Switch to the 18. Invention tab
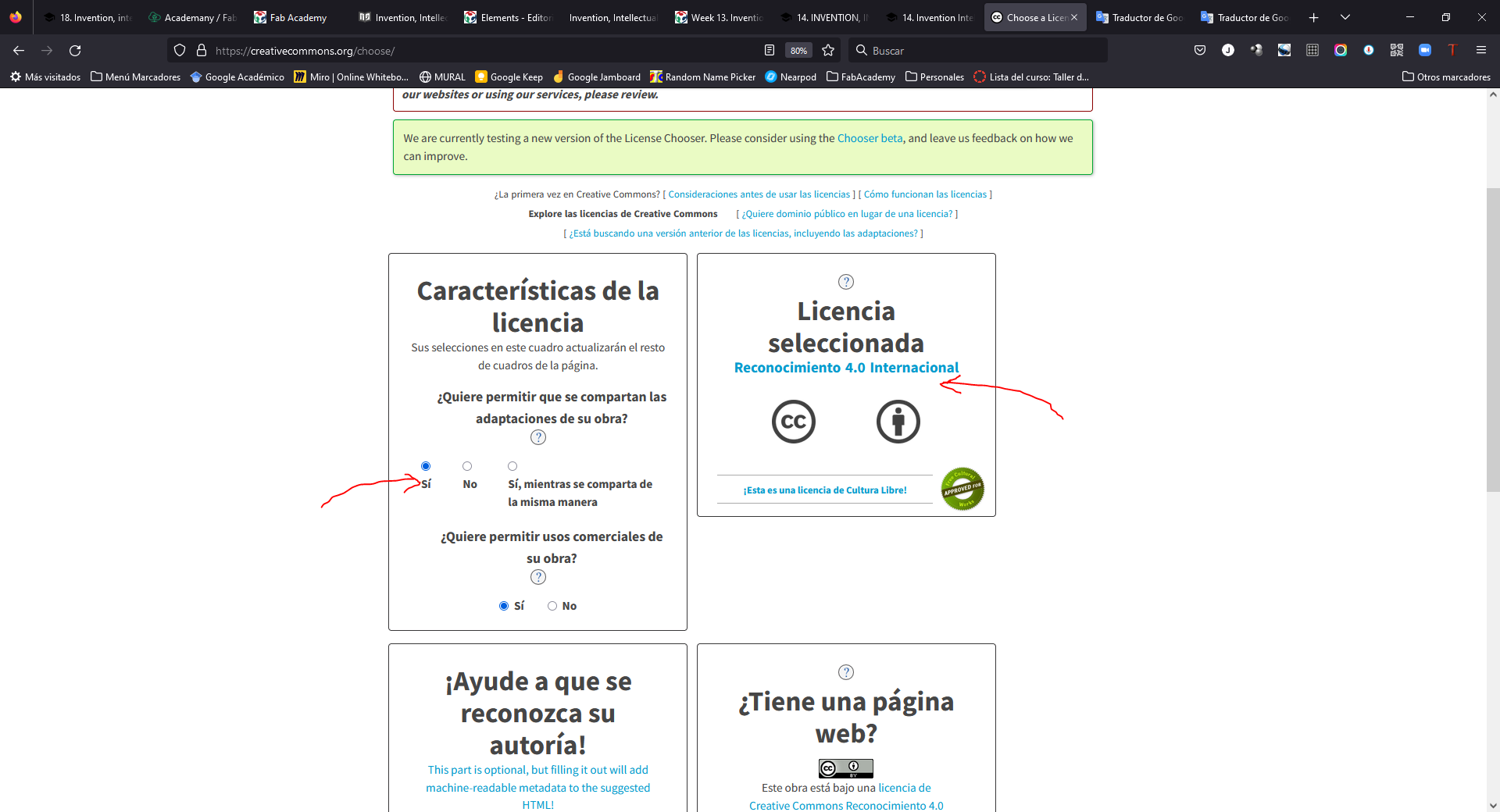 [x=87, y=17]
